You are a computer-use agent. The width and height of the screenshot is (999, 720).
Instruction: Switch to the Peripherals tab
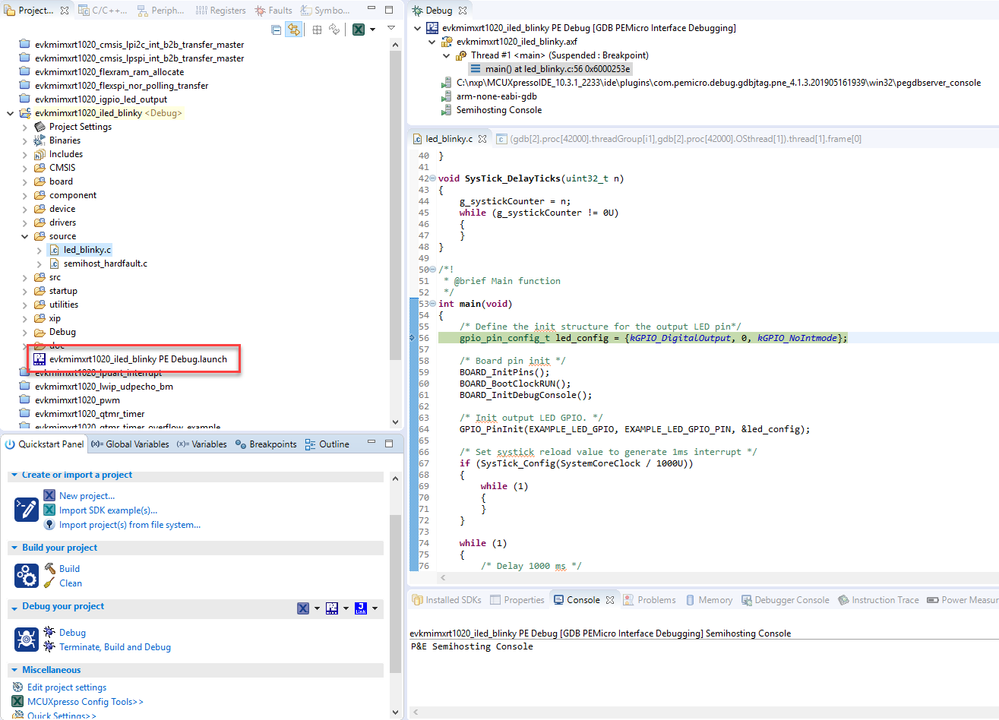click(161, 10)
